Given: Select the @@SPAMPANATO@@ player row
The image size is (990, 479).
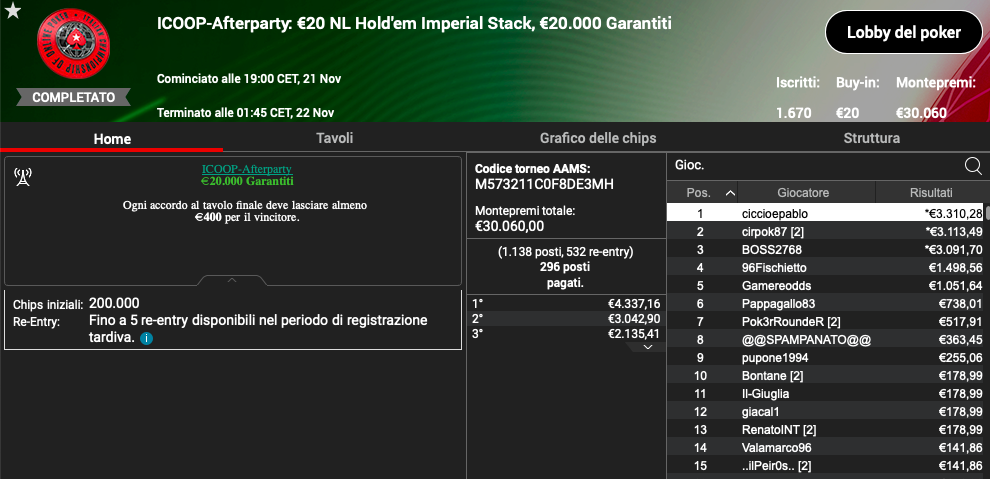Looking at the screenshot, I should [x=826, y=340].
